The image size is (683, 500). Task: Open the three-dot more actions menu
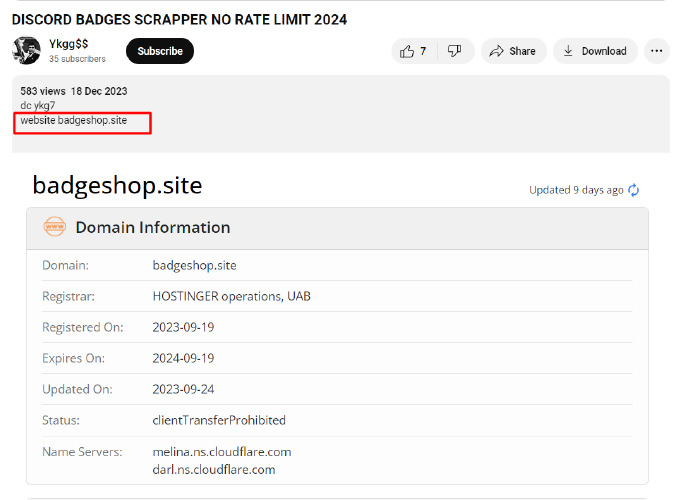(x=656, y=51)
